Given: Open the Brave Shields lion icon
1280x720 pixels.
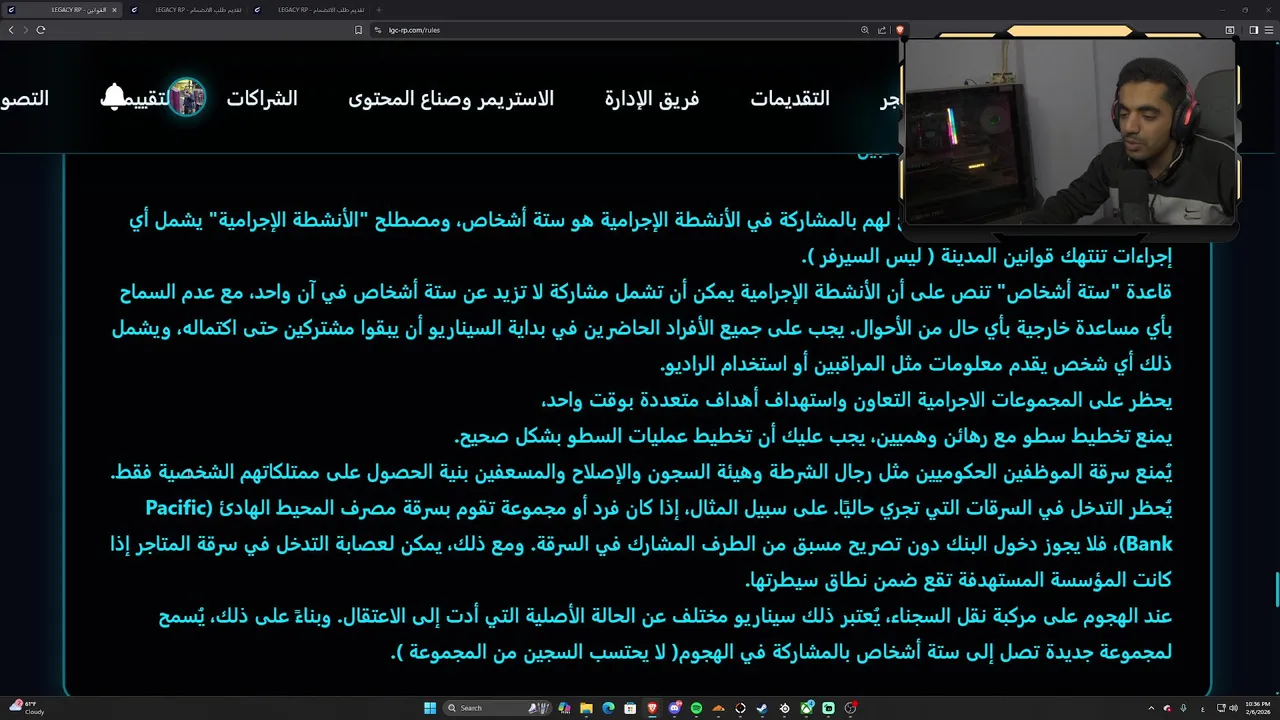Looking at the screenshot, I should 900,30.
